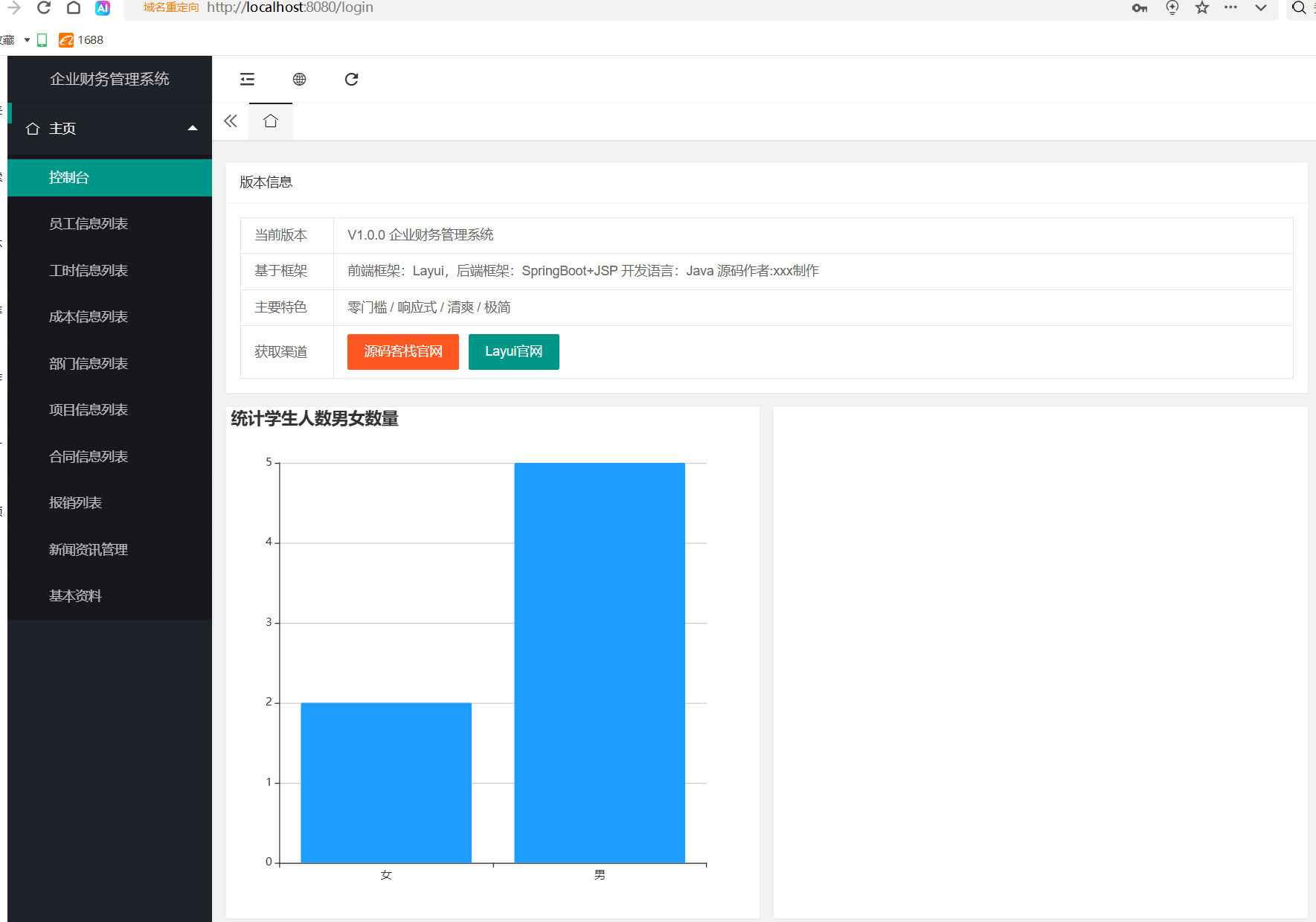The width and height of the screenshot is (1316, 922).
Task: Open the bookmarks bar dropdown arrow
Action: pos(27,40)
